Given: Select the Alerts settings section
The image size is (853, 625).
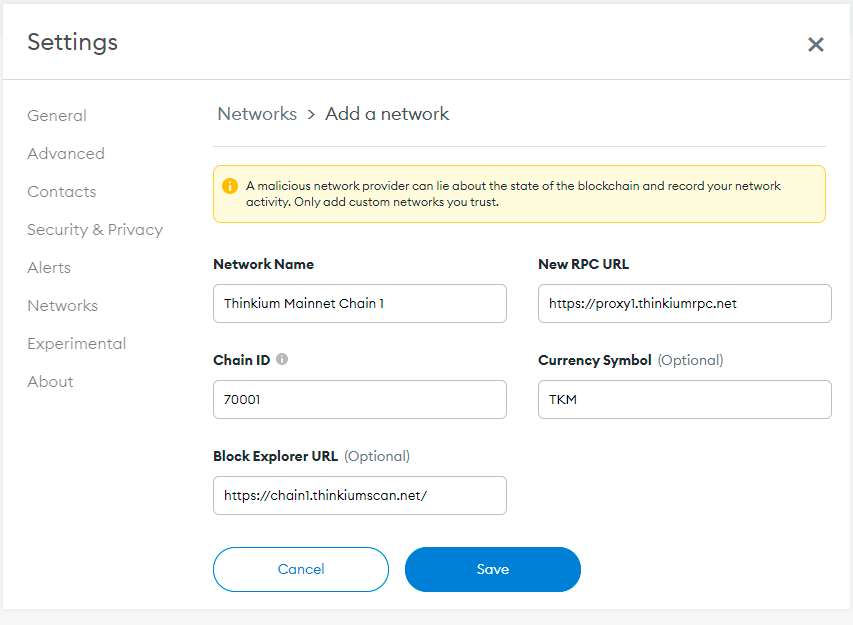Looking at the screenshot, I should tap(49, 268).
